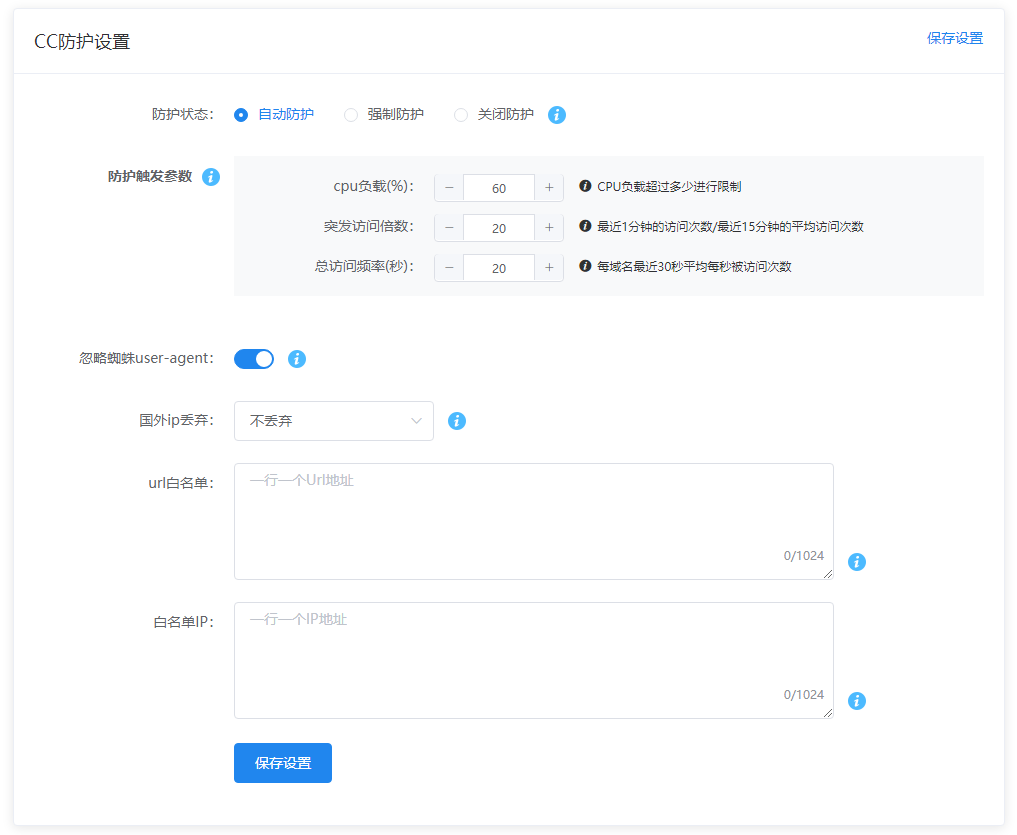Click the info icon next to the url白名单 field

coord(857,562)
